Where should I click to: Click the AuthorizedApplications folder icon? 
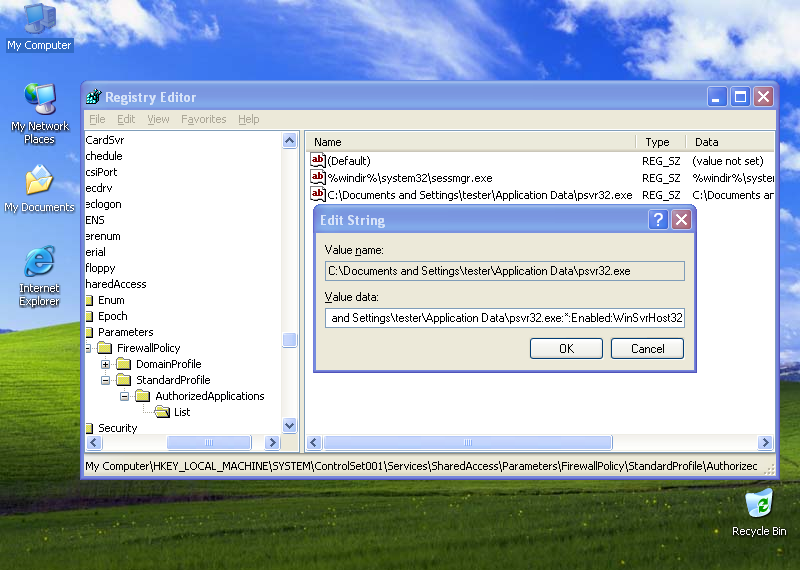coord(142,396)
